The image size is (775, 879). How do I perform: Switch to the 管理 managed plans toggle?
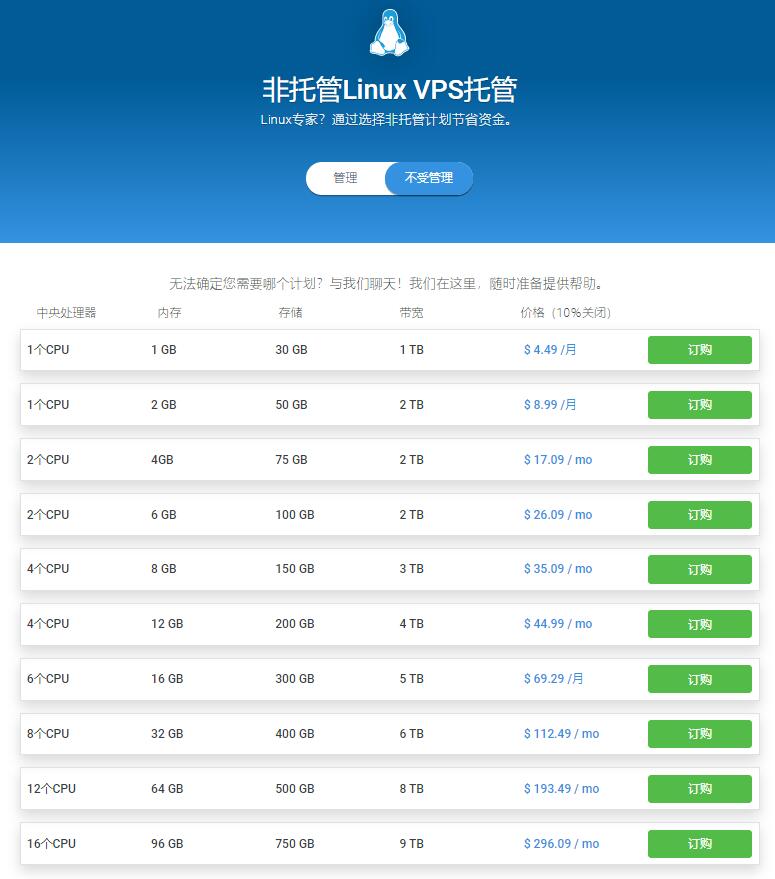[345, 178]
